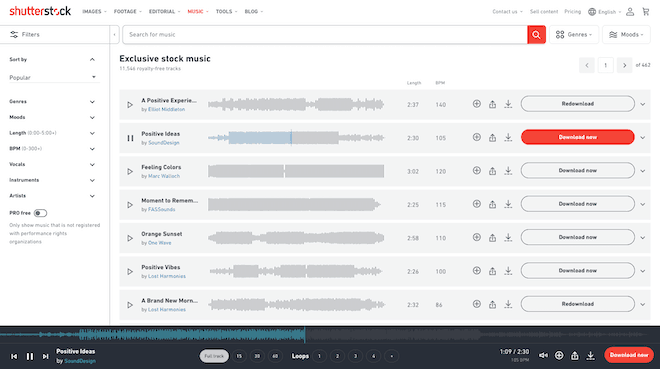Click in the Search for music field

[x=325, y=35]
